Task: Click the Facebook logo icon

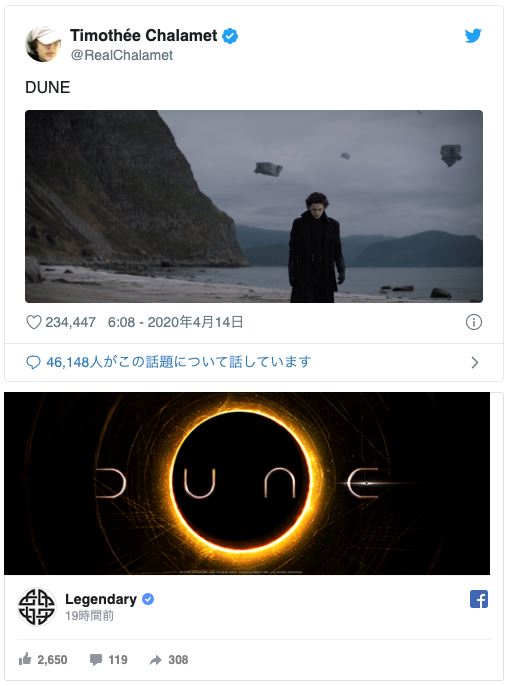Action: 479,599
